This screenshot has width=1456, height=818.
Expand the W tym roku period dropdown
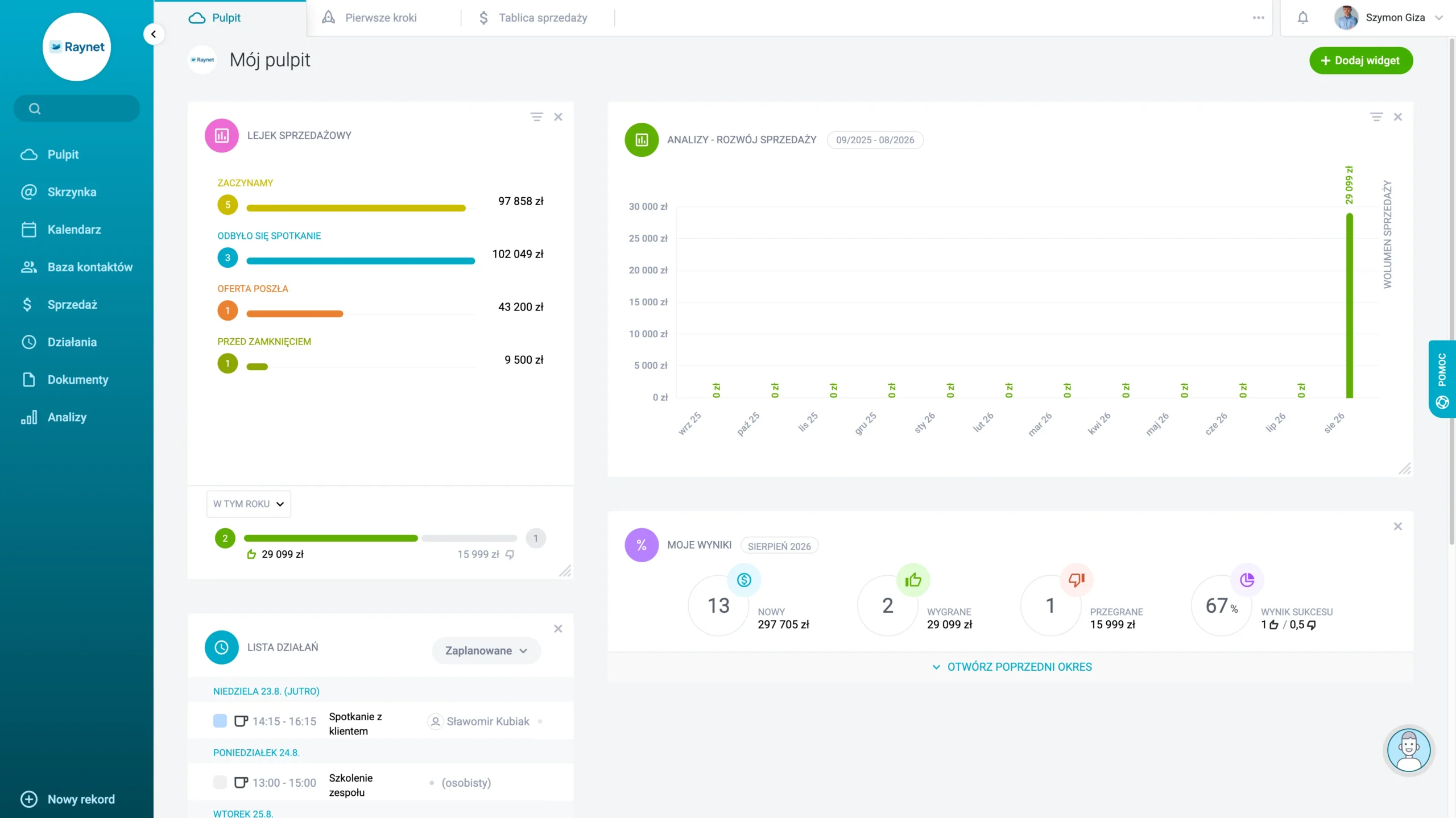249,504
